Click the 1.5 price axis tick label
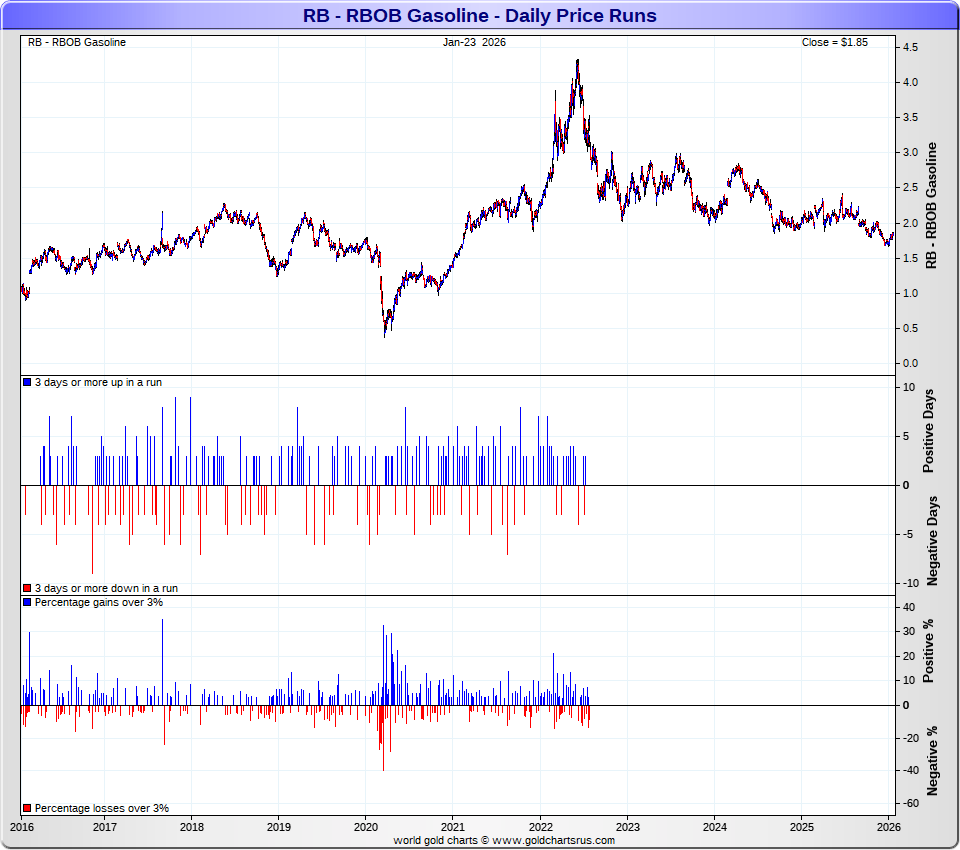 click(x=910, y=258)
